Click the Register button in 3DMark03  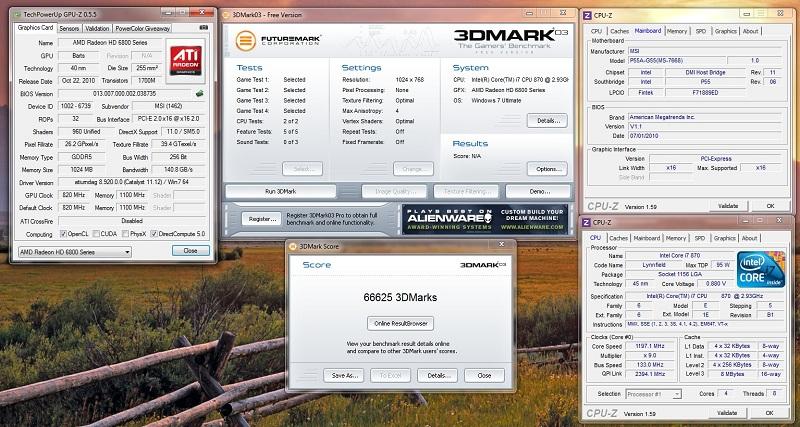[261, 219]
